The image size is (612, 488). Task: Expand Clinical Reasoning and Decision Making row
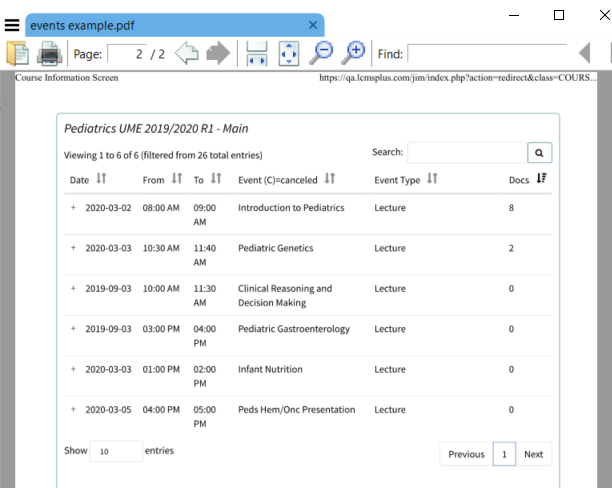click(x=73, y=288)
